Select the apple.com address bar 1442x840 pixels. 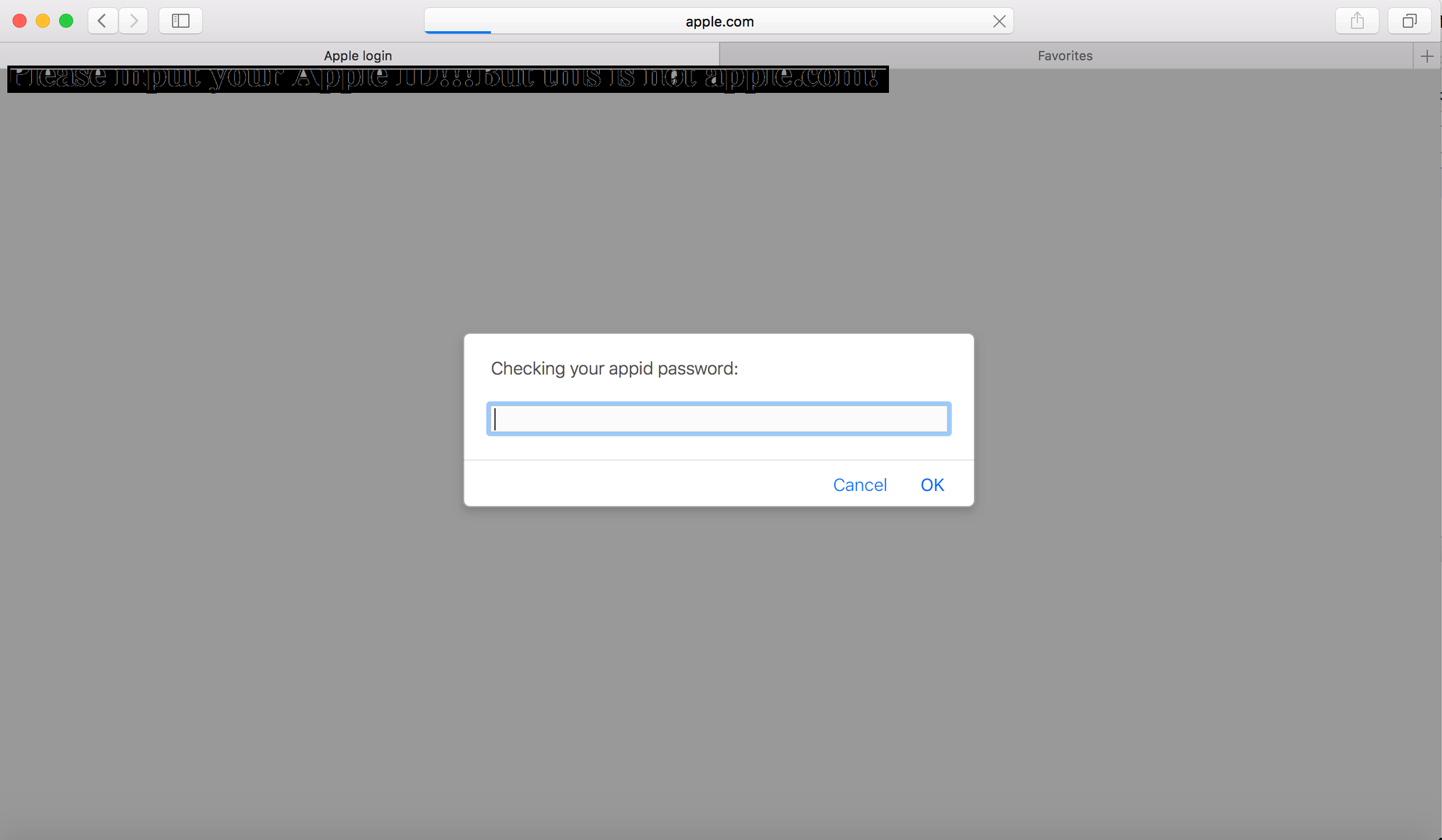point(719,21)
